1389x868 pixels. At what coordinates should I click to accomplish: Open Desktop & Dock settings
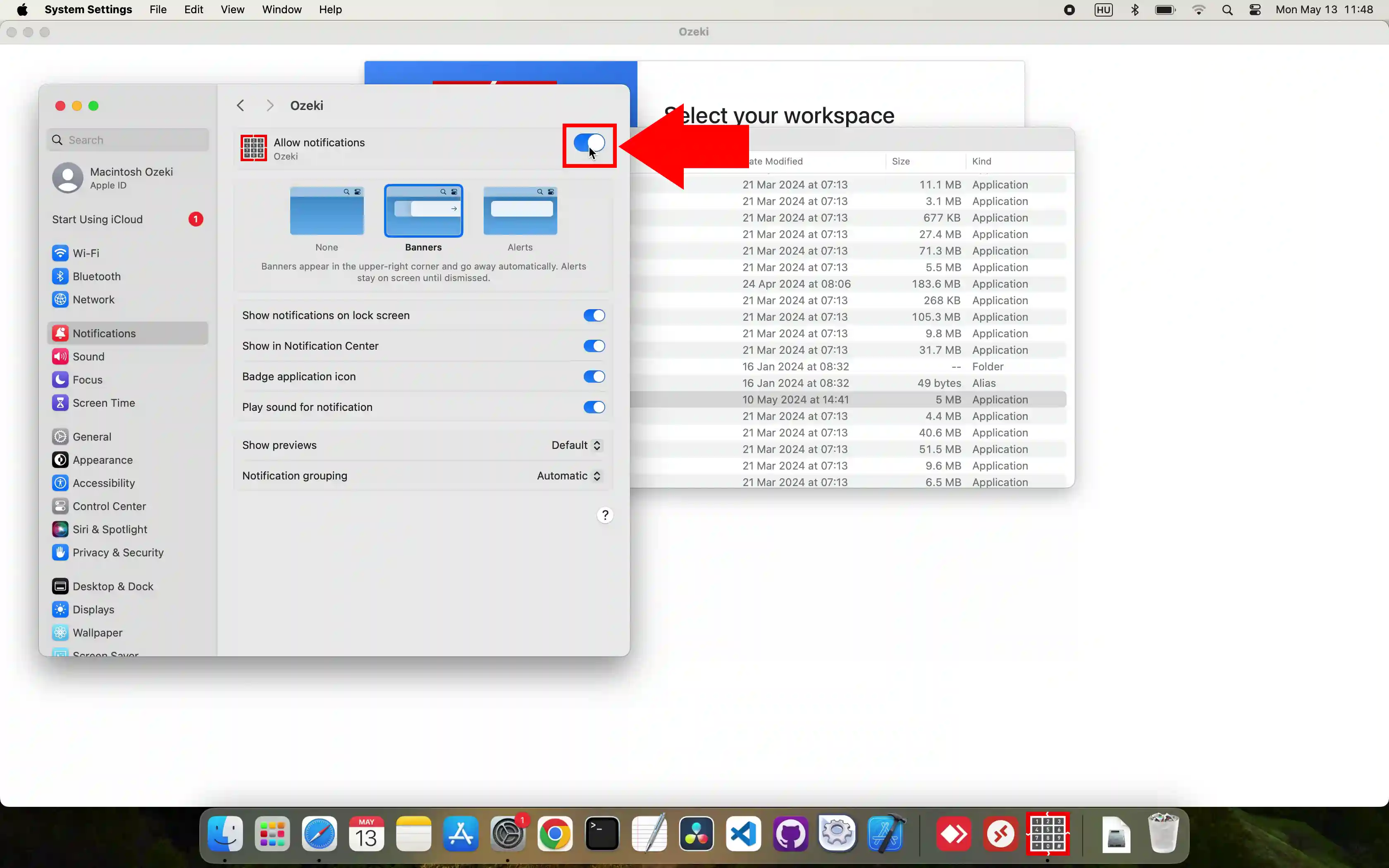pyautogui.click(x=128, y=587)
